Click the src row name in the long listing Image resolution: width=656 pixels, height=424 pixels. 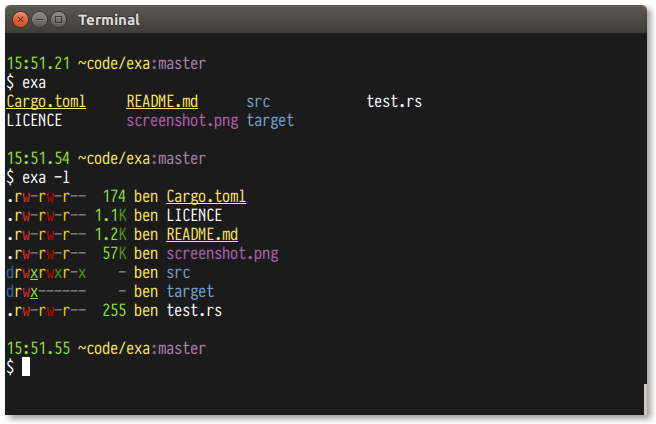click(178, 272)
